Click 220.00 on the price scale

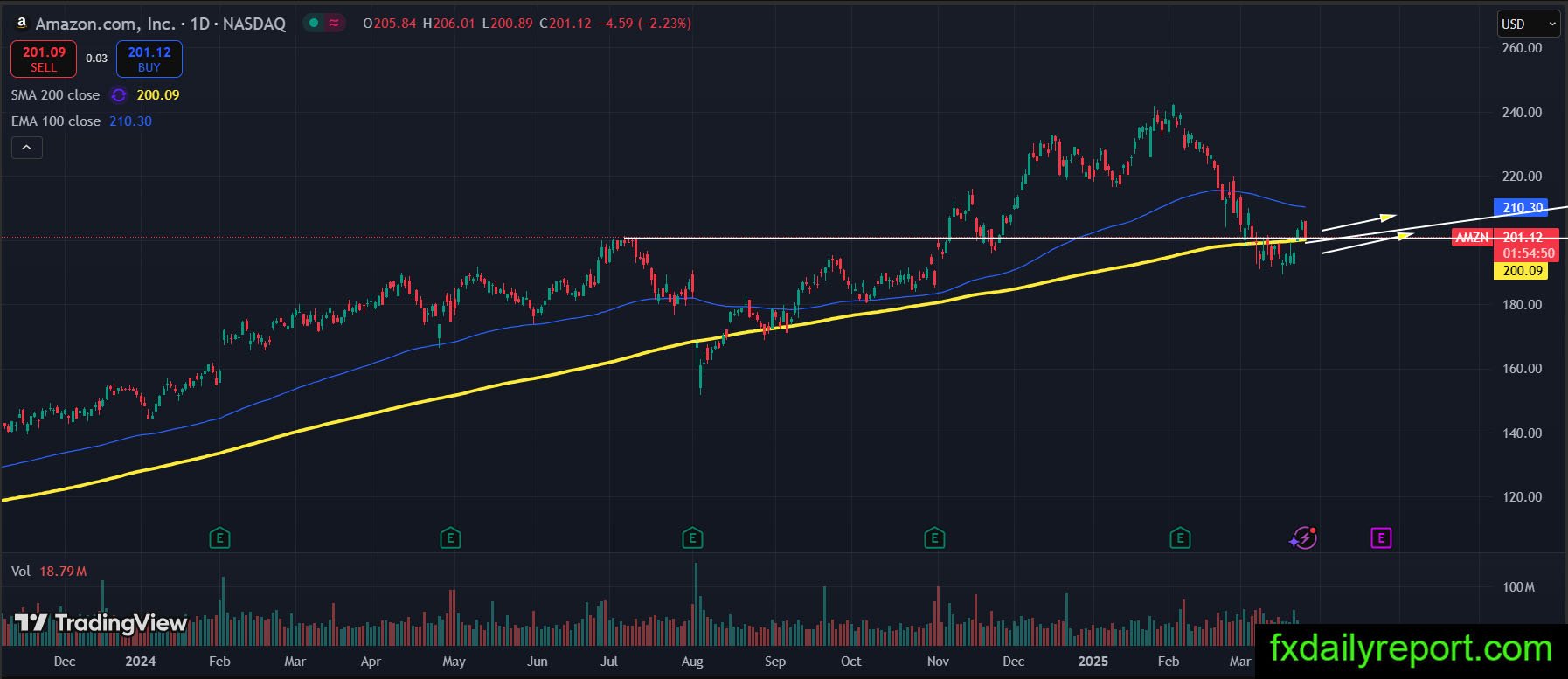1523,177
